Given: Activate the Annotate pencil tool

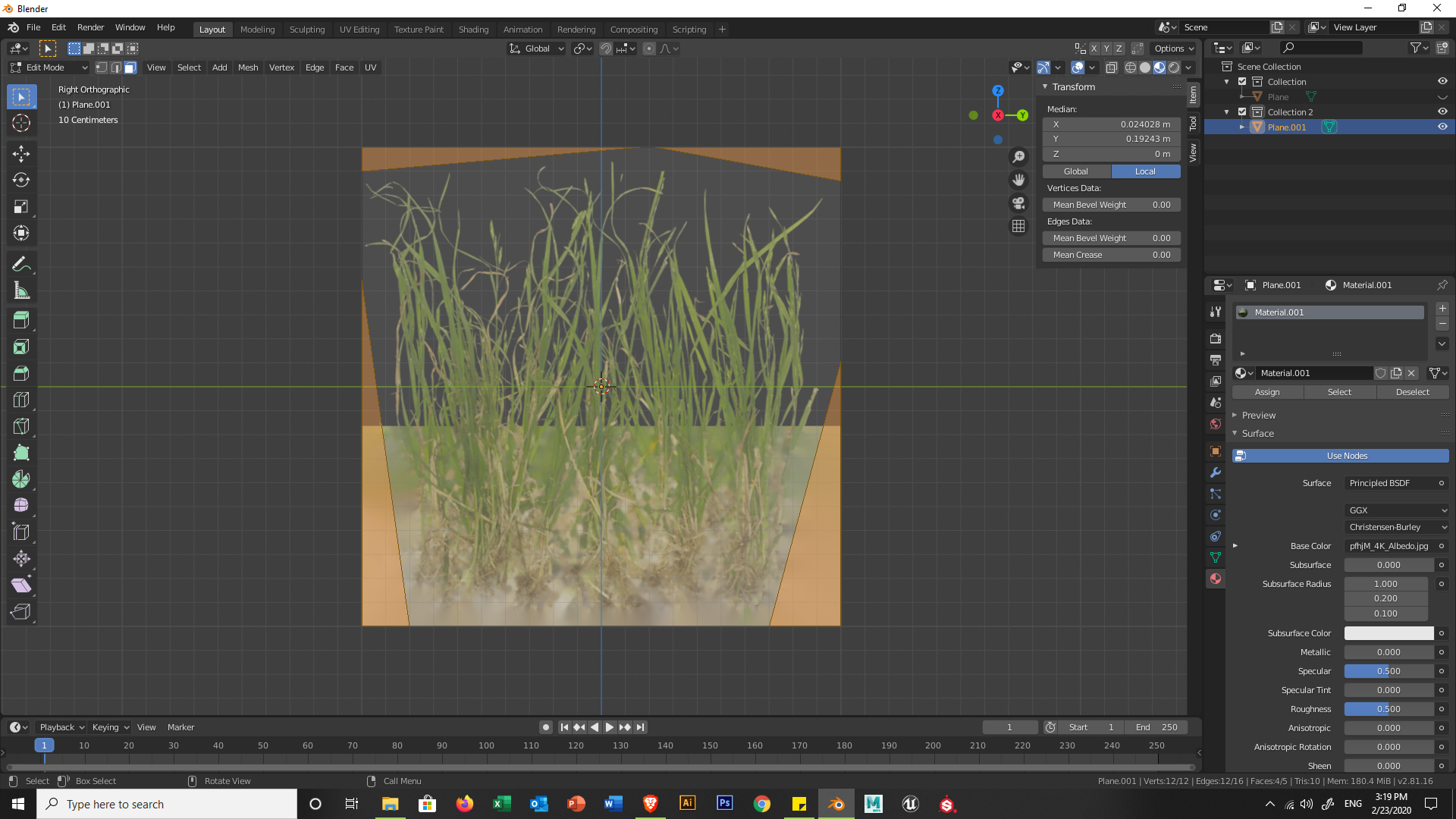Looking at the screenshot, I should [21, 264].
